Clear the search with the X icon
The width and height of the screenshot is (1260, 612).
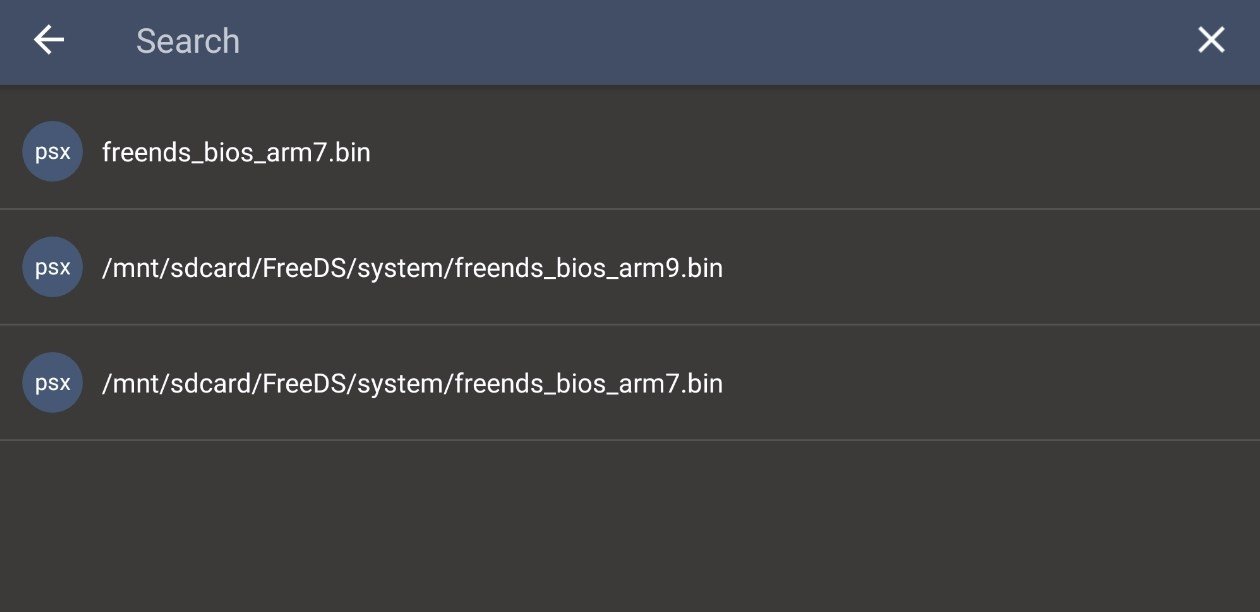pyautogui.click(x=1211, y=40)
